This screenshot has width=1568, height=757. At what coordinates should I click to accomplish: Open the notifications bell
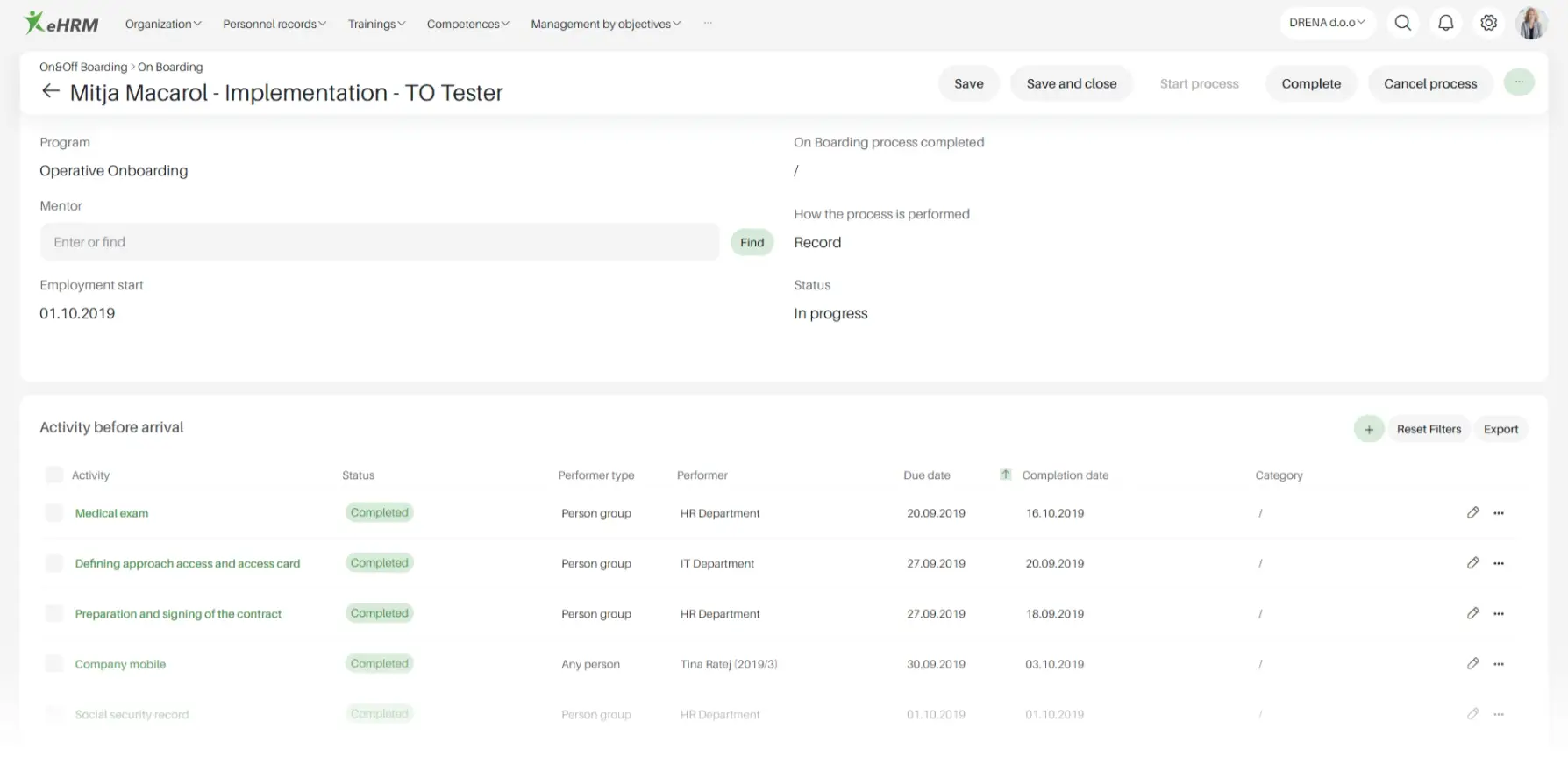point(1445,23)
